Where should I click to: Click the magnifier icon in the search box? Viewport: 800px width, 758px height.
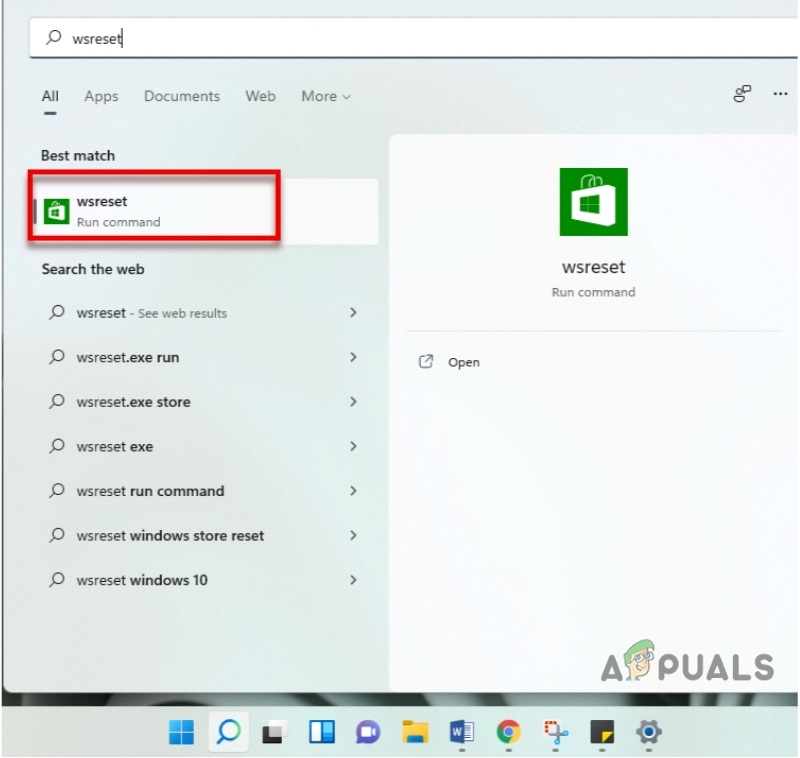(54, 37)
